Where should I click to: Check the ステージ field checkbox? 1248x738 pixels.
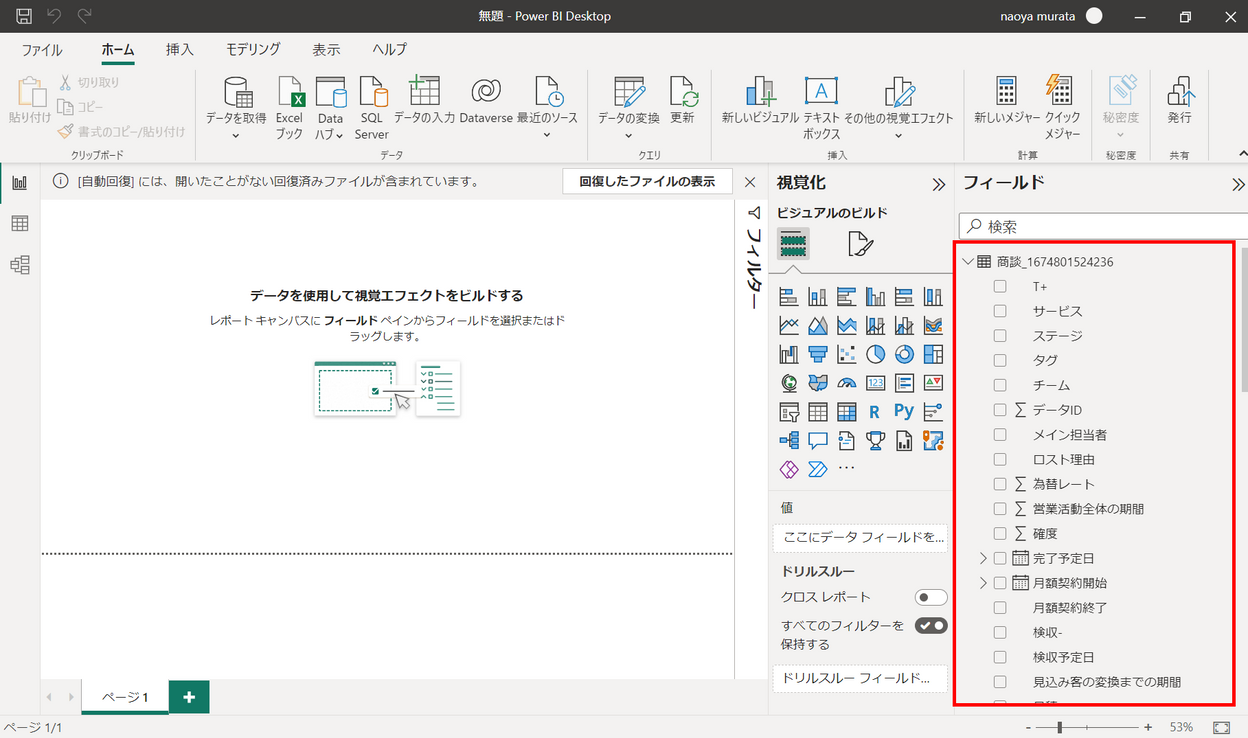1000,336
